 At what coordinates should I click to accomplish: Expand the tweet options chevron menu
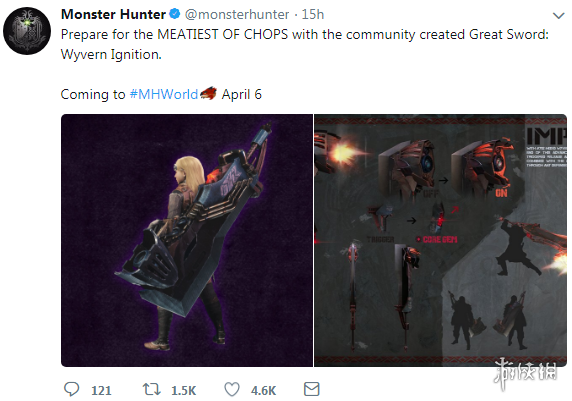[559, 16]
